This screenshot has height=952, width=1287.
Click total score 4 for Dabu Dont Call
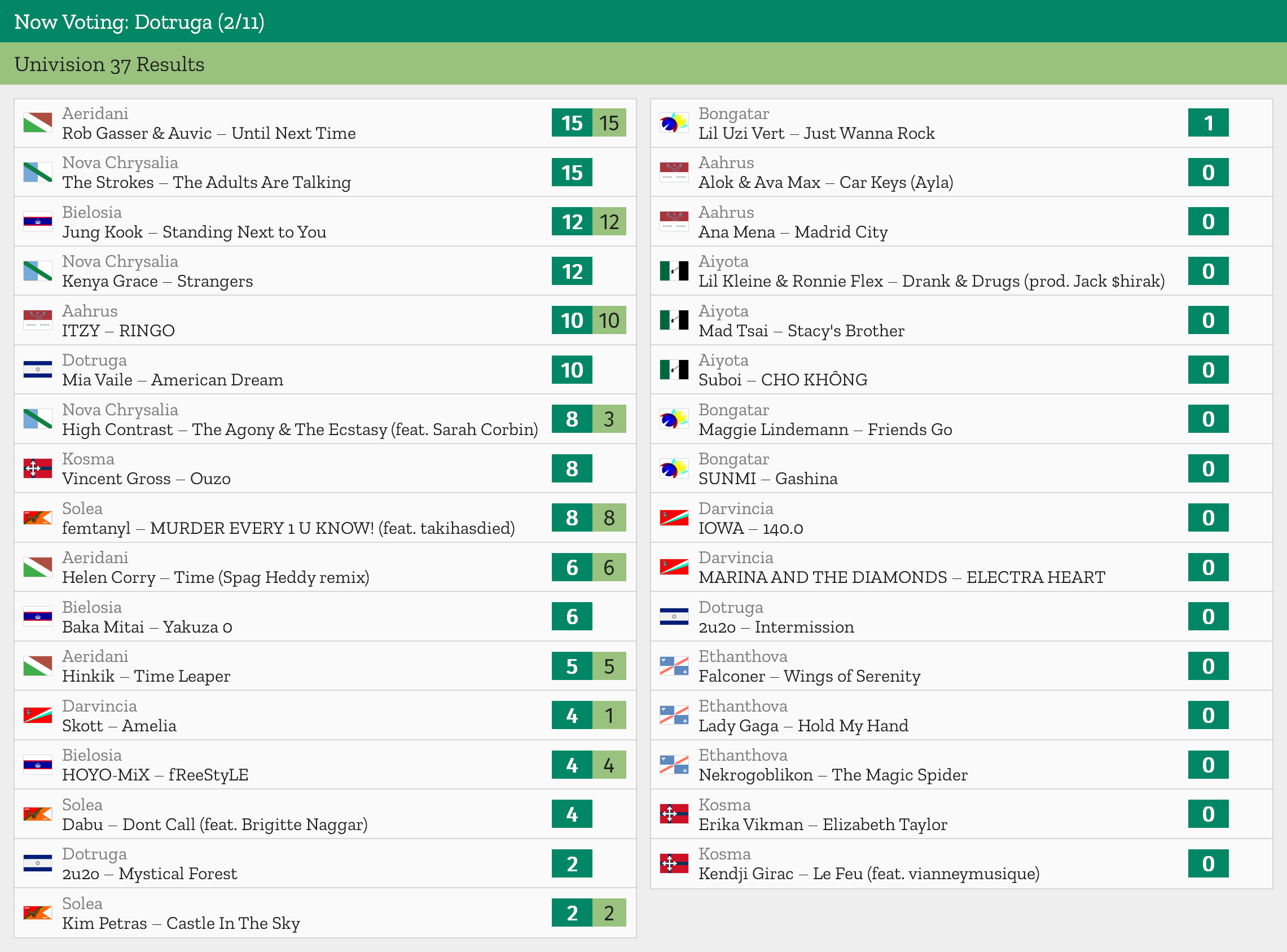pos(572,814)
